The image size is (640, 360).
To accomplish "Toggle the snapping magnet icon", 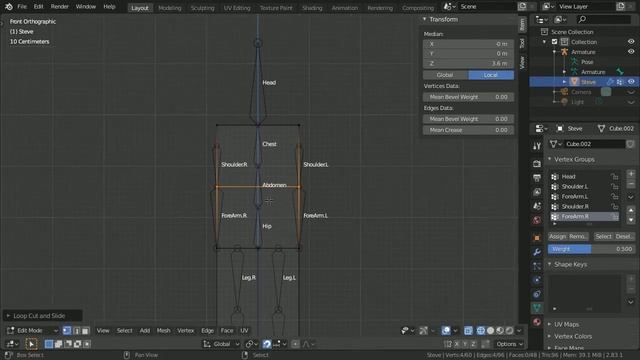I will click(267, 344).
